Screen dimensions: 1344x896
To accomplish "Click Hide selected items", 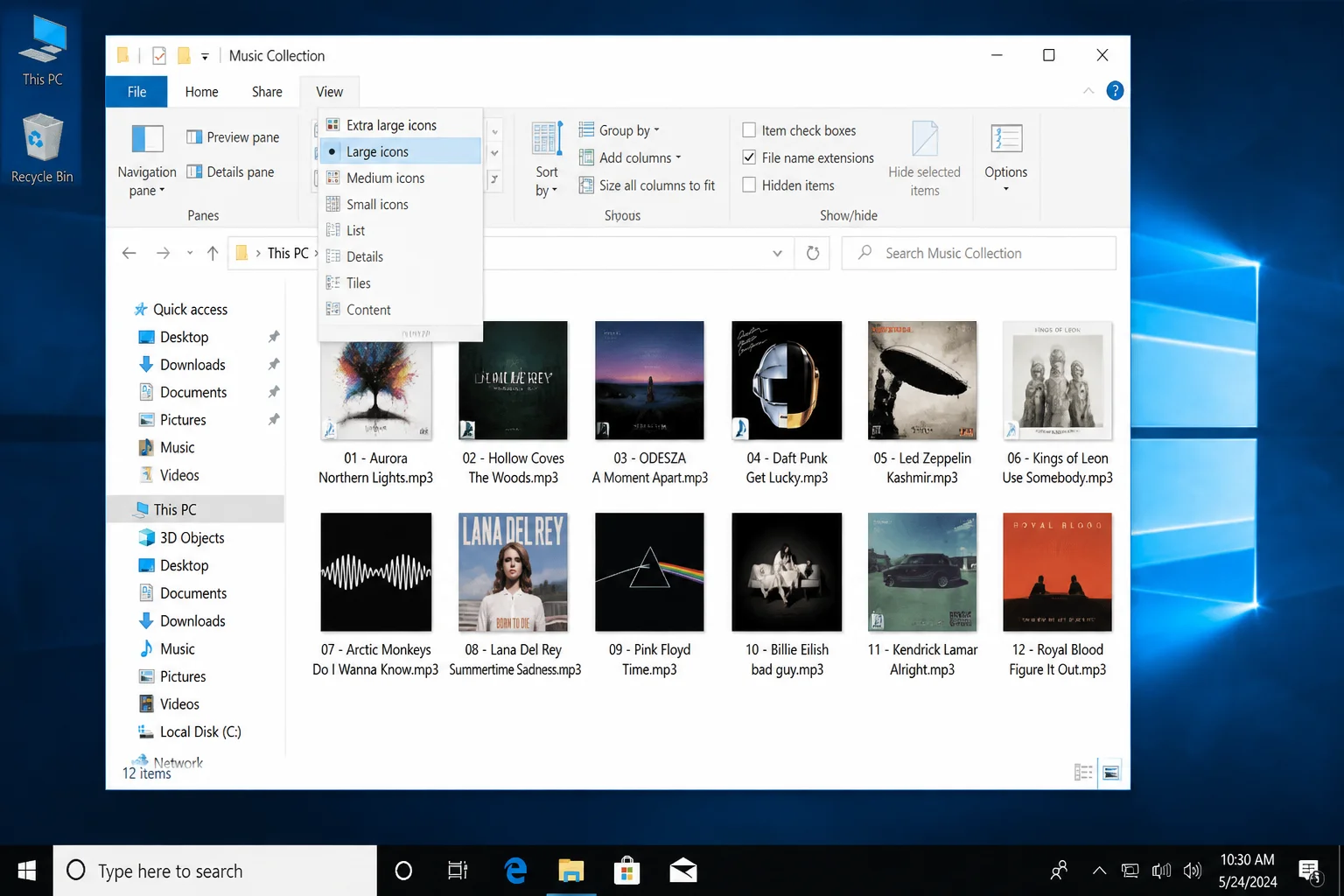I will (x=925, y=160).
